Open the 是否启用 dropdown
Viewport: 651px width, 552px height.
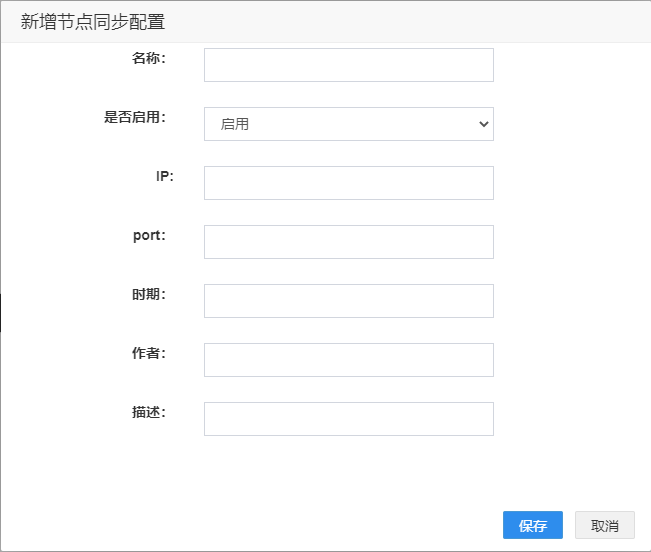(x=349, y=124)
